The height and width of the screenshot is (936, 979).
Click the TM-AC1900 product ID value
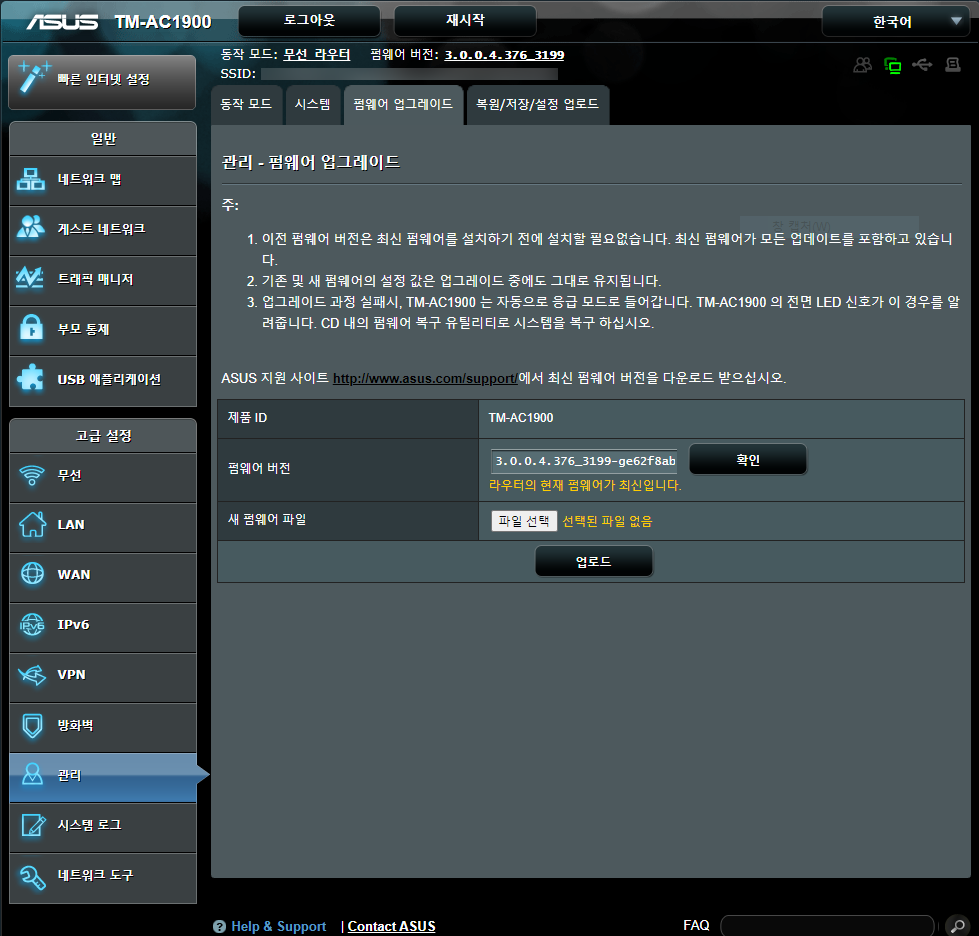pyautogui.click(x=521, y=418)
